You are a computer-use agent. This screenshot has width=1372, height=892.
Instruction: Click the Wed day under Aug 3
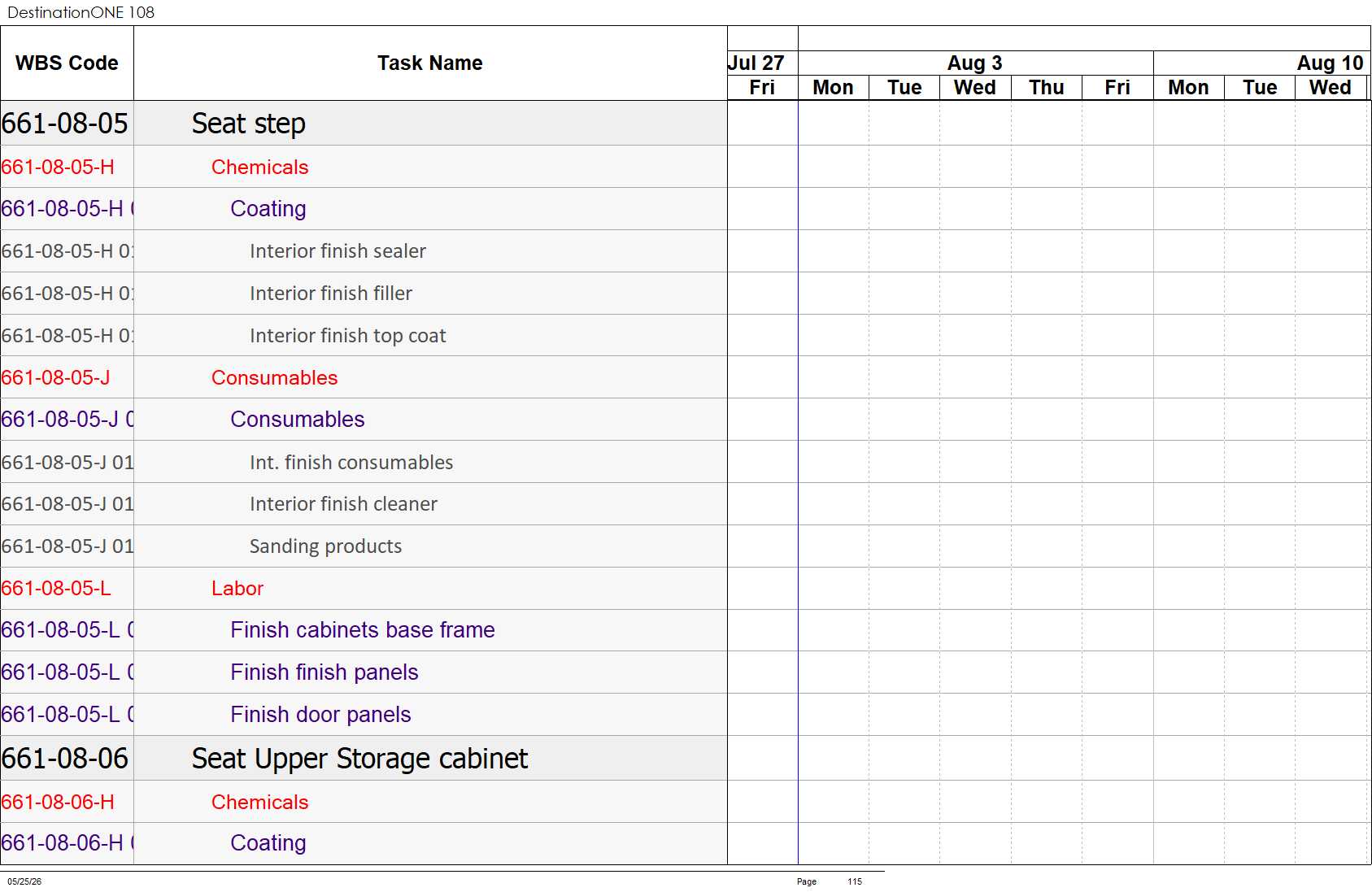[x=975, y=88]
